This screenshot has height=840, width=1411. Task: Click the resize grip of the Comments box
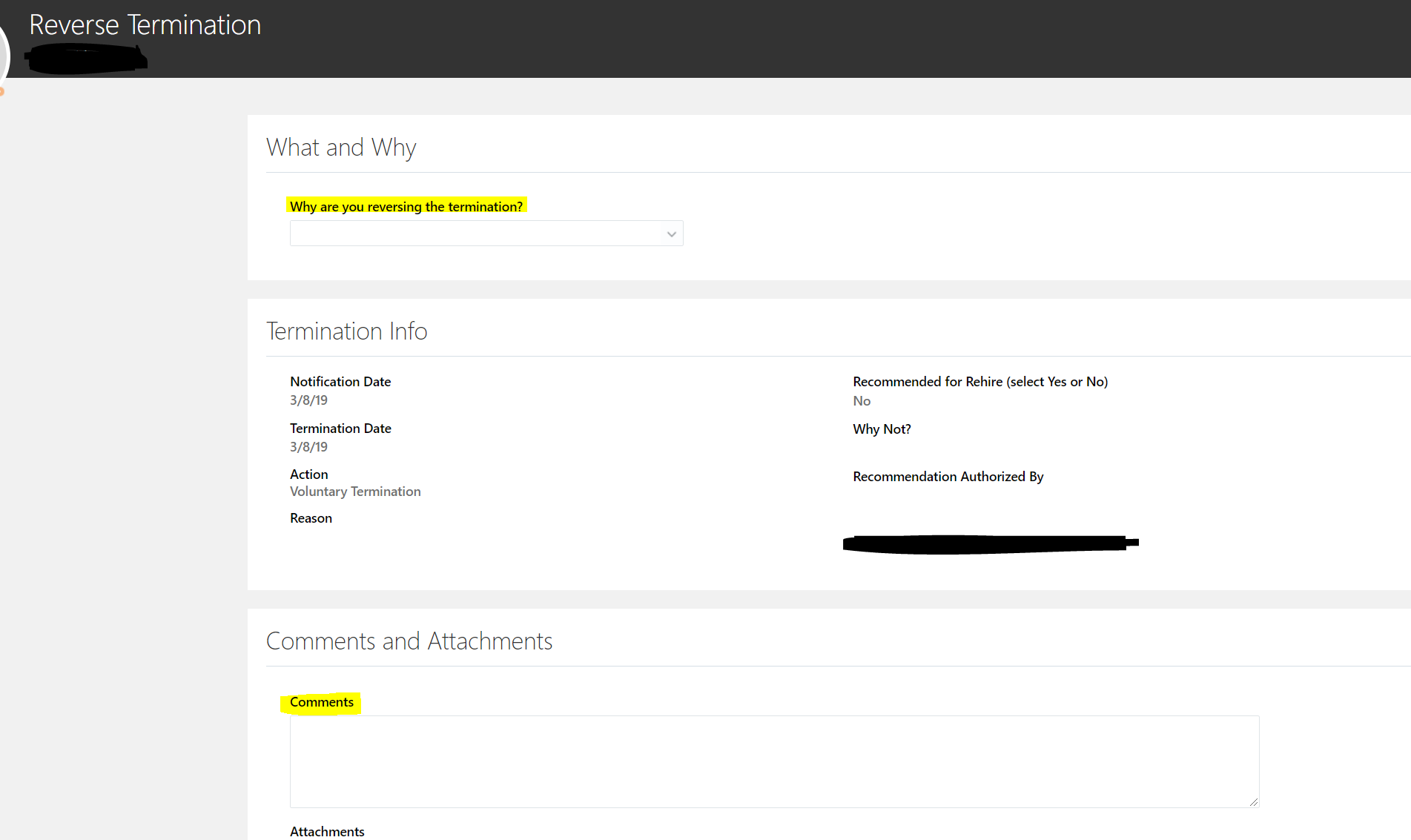pos(1253,801)
